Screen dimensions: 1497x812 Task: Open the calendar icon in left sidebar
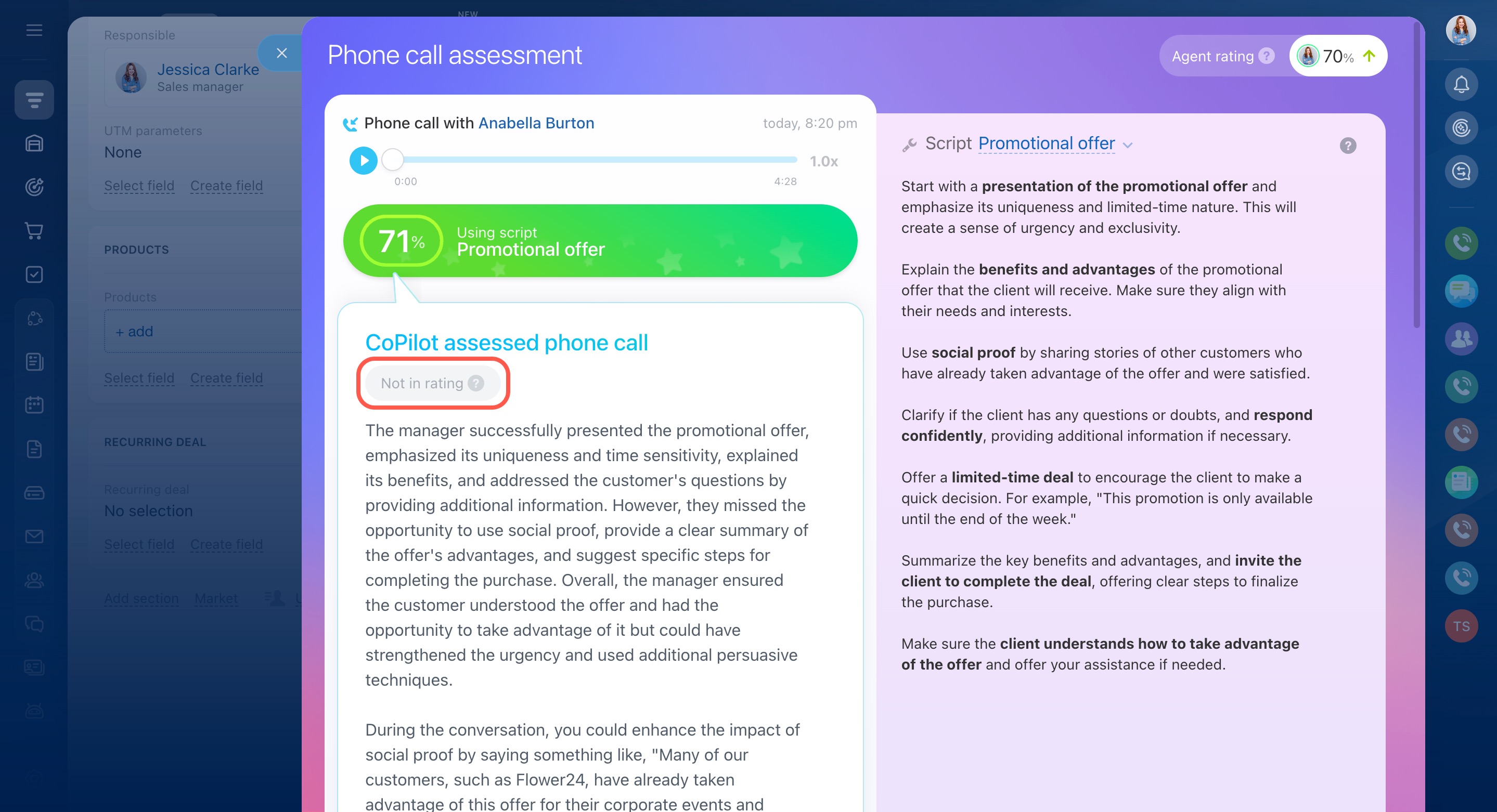click(34, 405)
